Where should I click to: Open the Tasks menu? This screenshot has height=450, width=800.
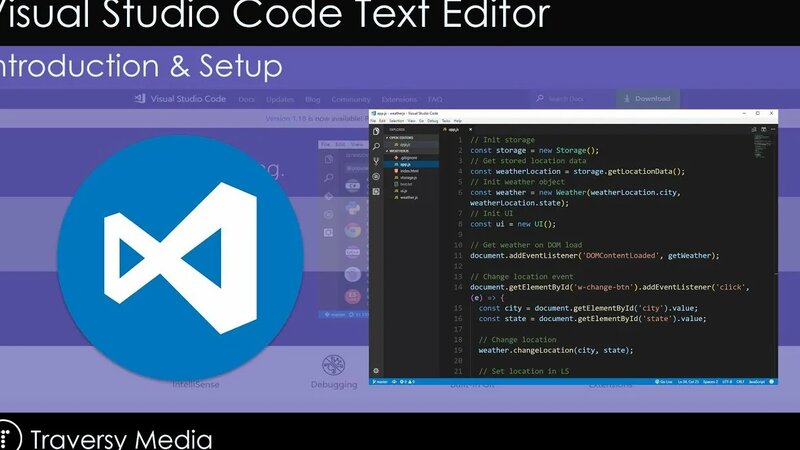(446, 121)
